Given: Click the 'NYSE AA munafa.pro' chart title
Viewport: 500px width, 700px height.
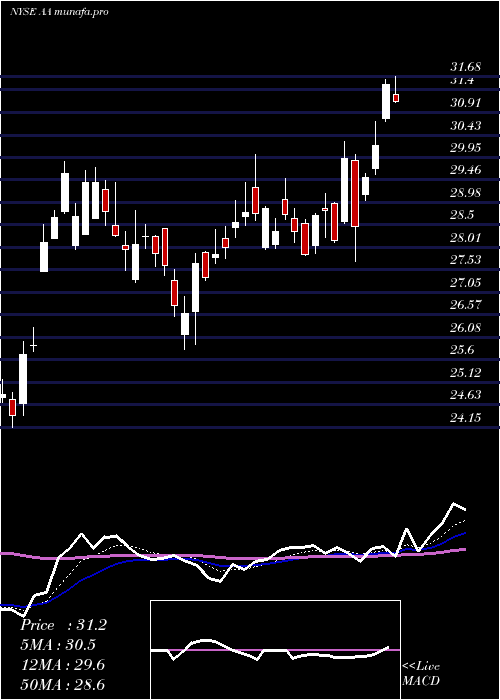Looking at the screenshot, I should pos(59,12).
